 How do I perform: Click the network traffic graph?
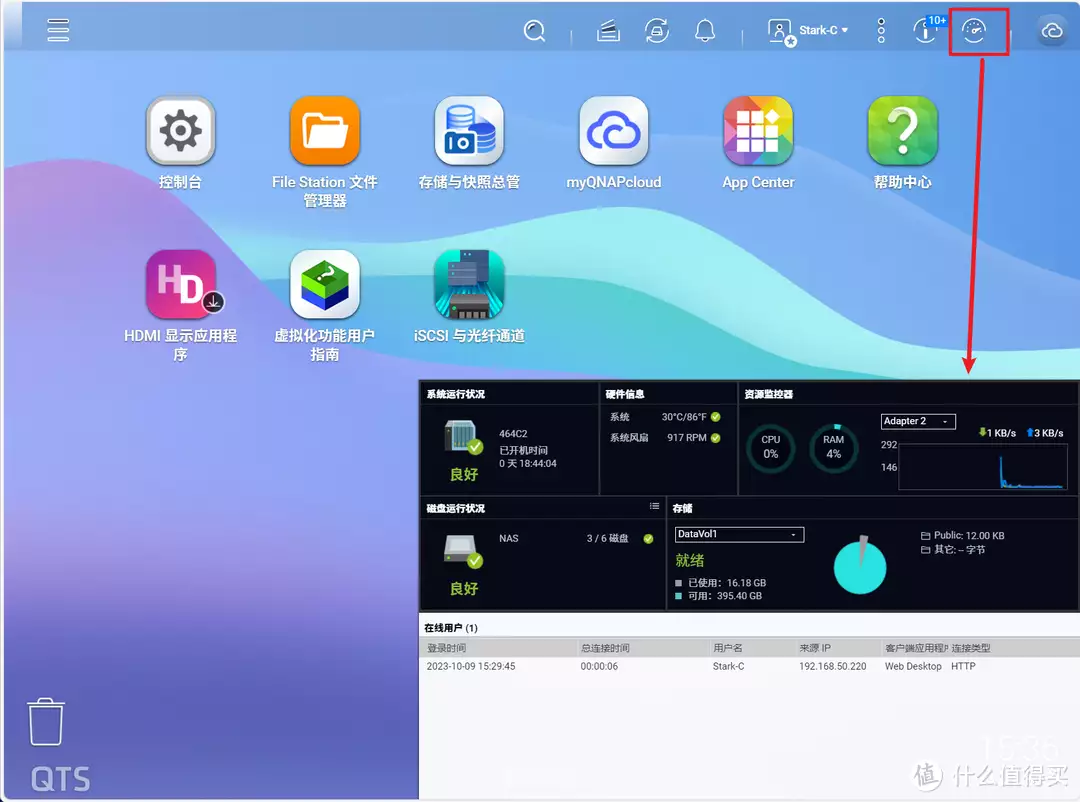(983, 467)
